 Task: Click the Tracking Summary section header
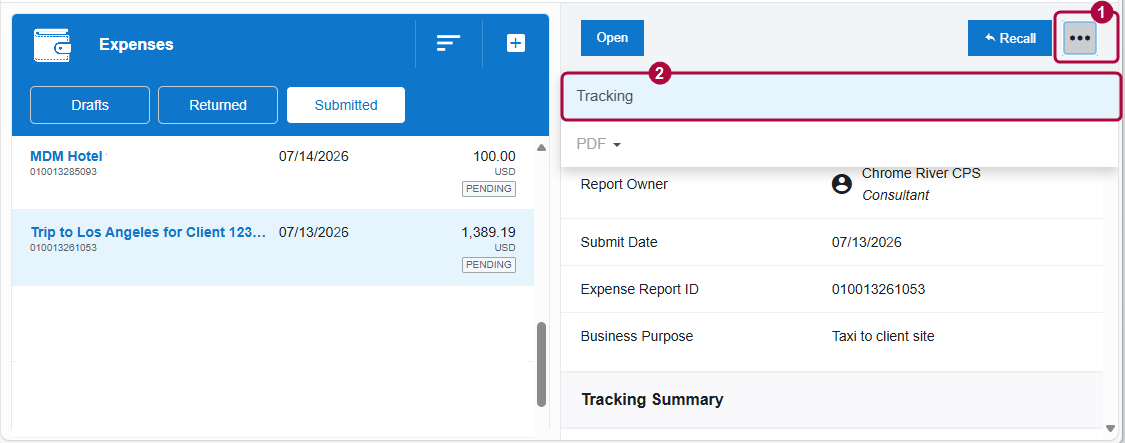652,399
